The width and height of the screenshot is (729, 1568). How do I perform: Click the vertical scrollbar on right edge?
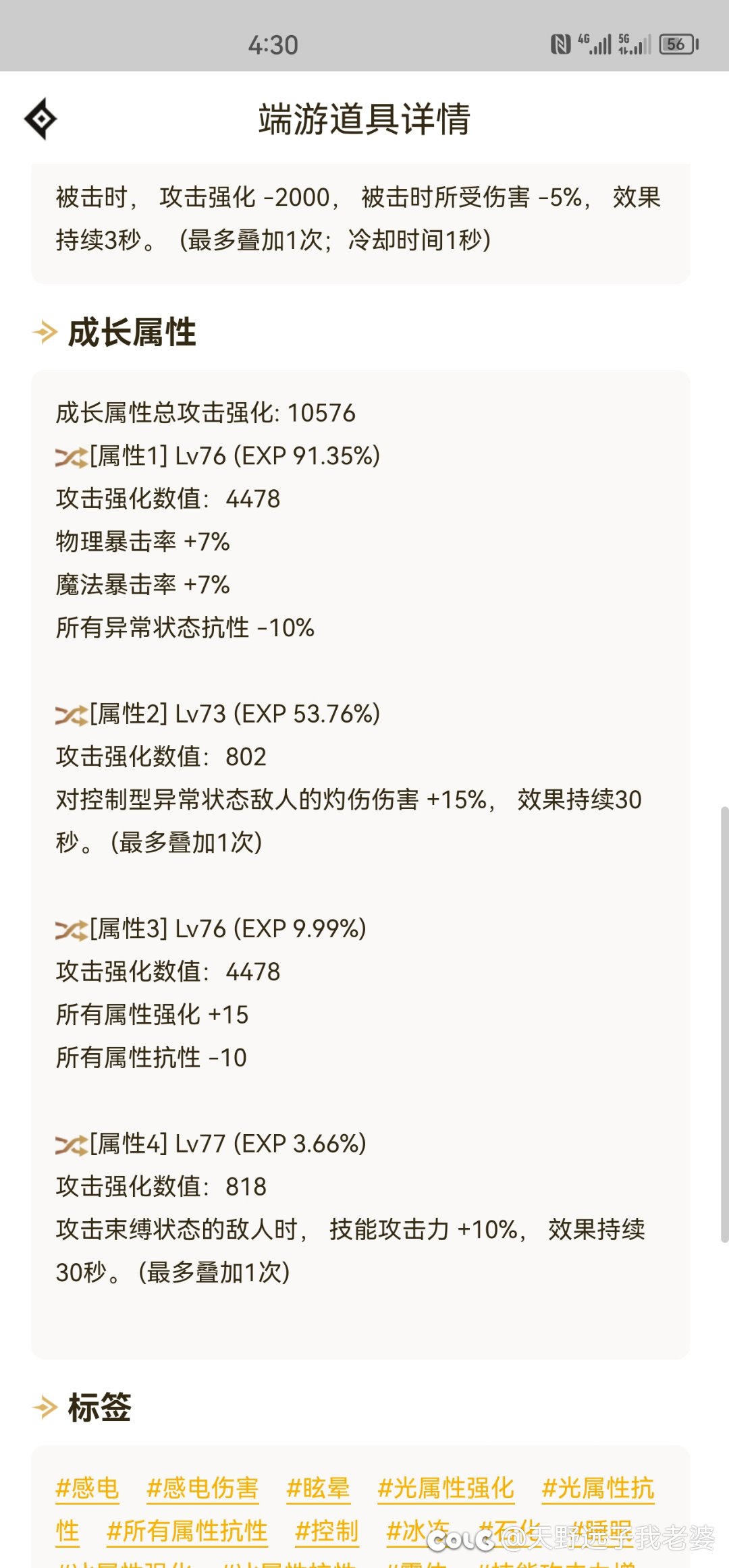pyautogui.click(x=724, y=1024)
